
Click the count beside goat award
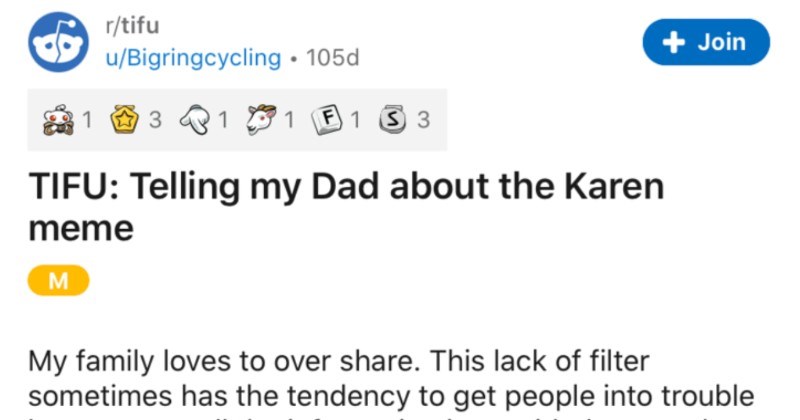click(288, 120)
